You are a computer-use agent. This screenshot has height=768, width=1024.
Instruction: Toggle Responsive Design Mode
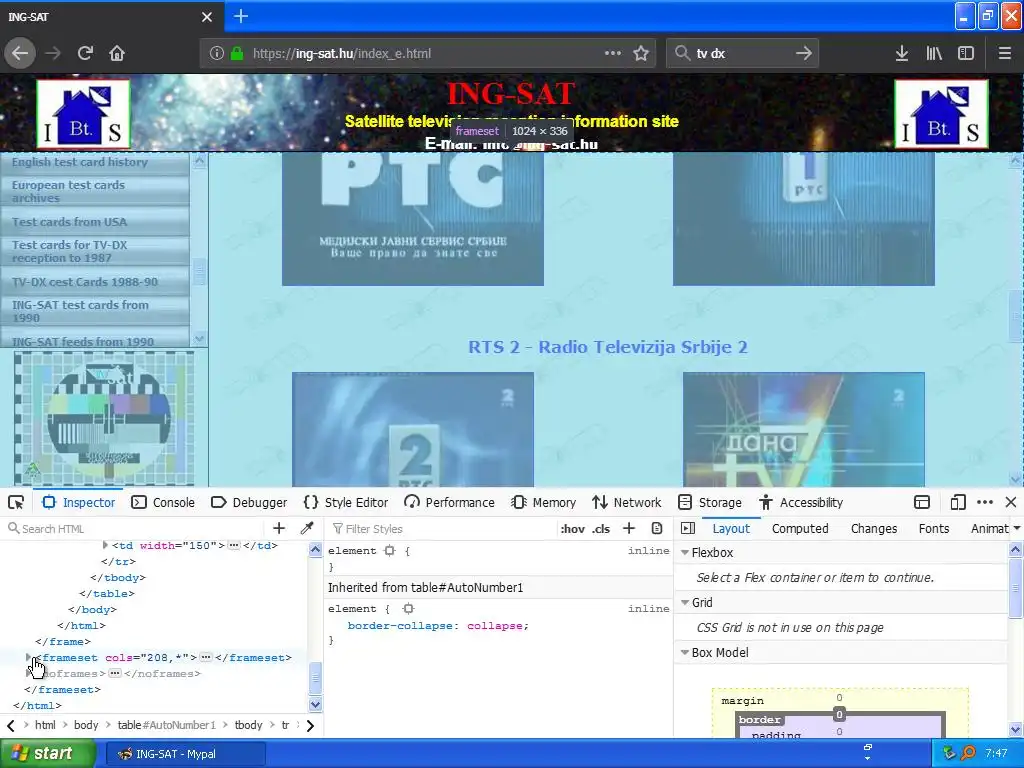coord(957,502)
